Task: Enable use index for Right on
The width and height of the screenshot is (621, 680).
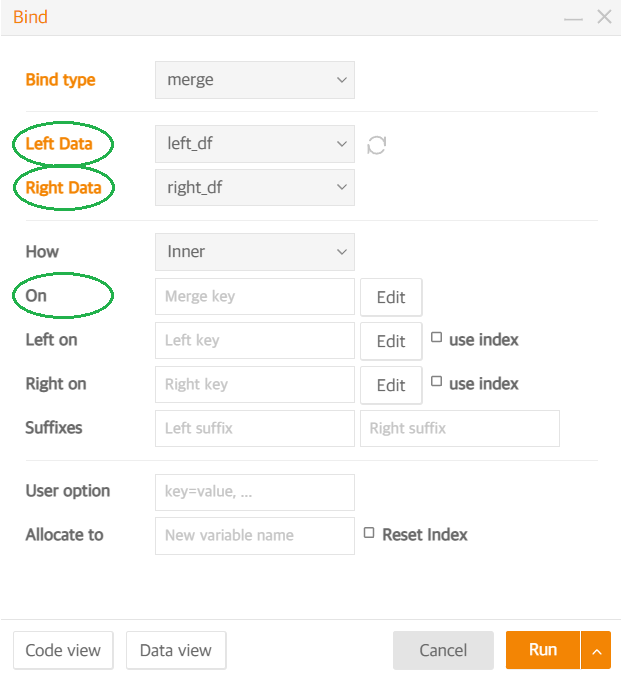Action: (436, 381)
